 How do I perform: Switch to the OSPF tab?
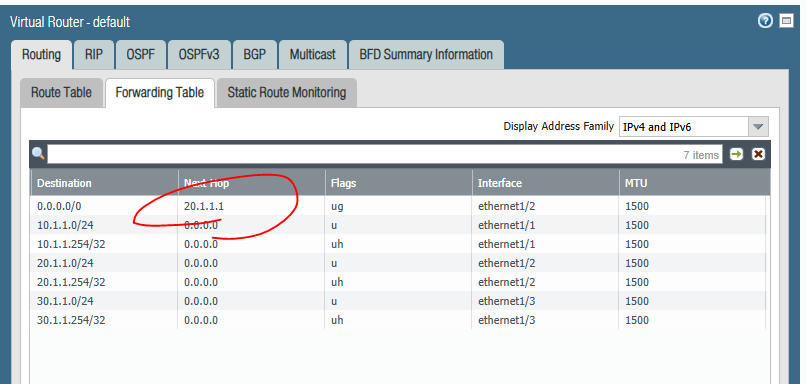pyautogui.click(x=141, y=55)
